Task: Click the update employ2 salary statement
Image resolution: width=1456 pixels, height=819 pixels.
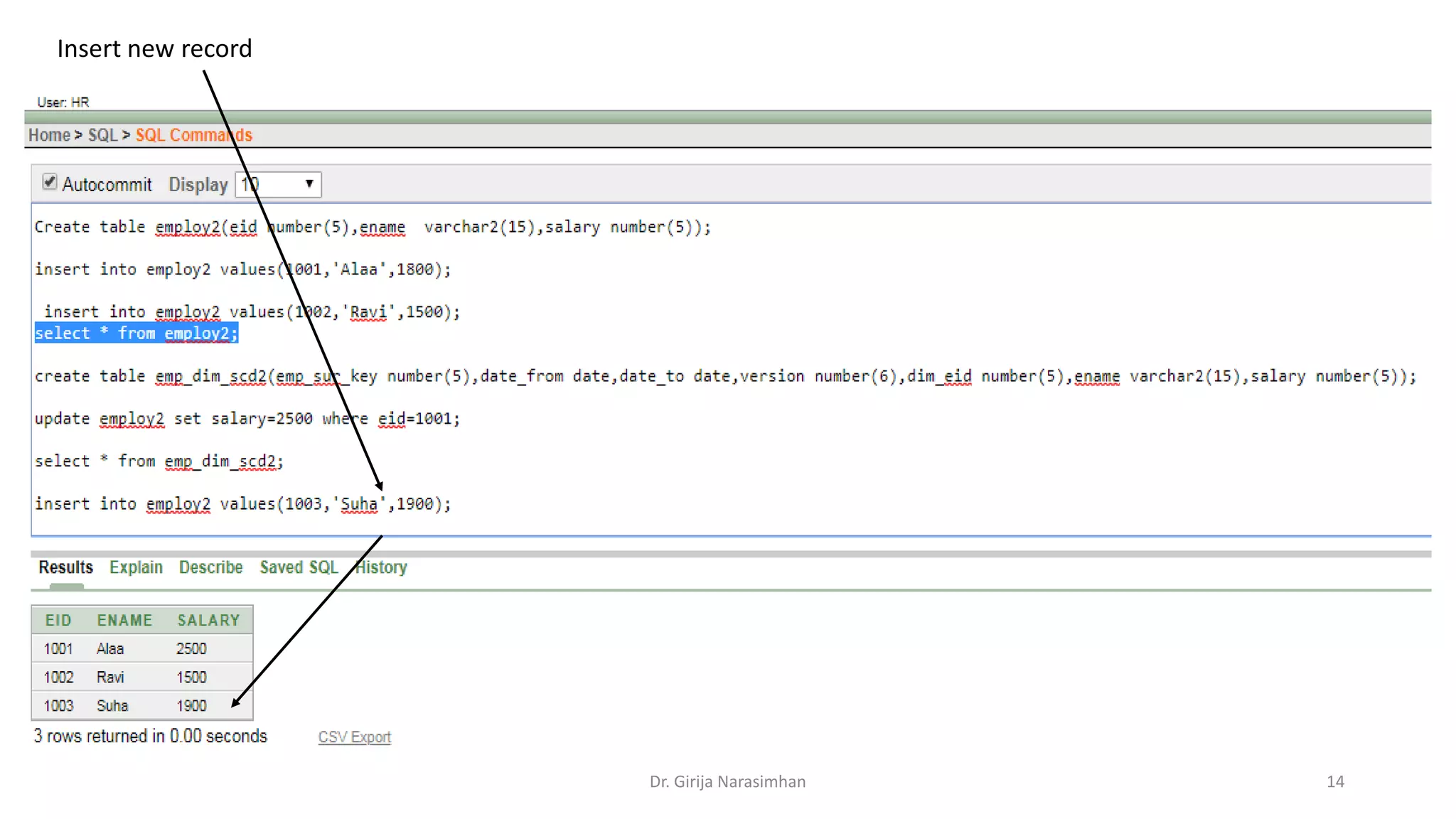Action: (x=247, y=419)
